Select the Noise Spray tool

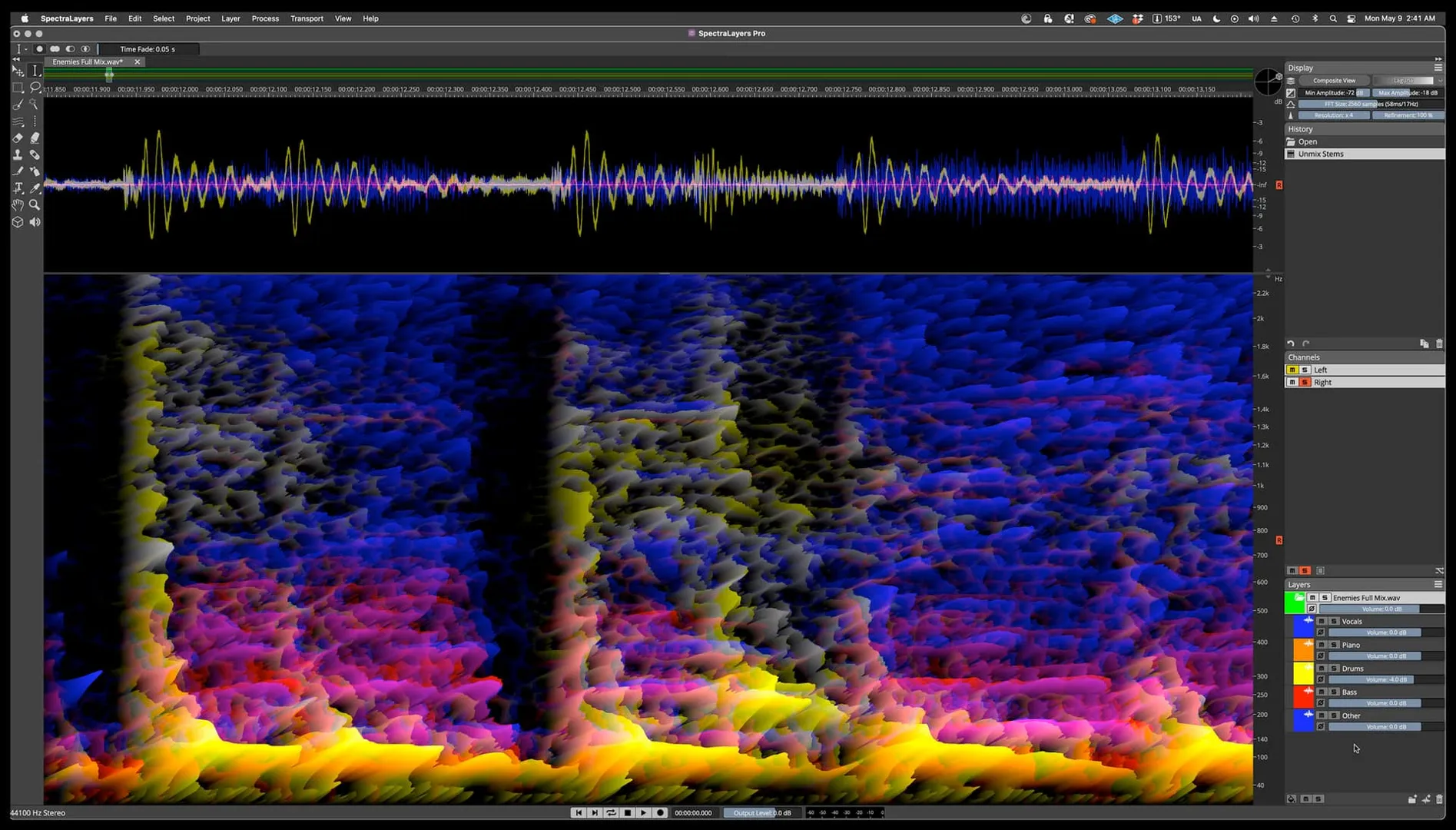[35, 171]
